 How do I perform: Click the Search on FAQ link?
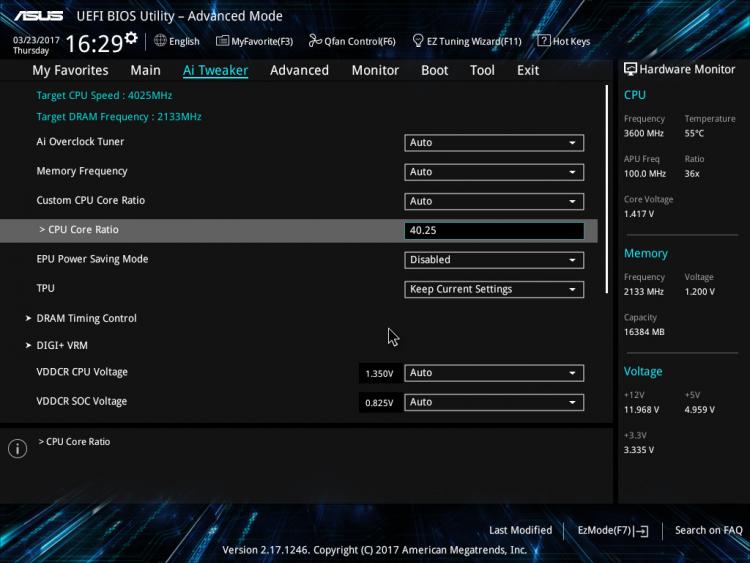[x=708, y=530]
